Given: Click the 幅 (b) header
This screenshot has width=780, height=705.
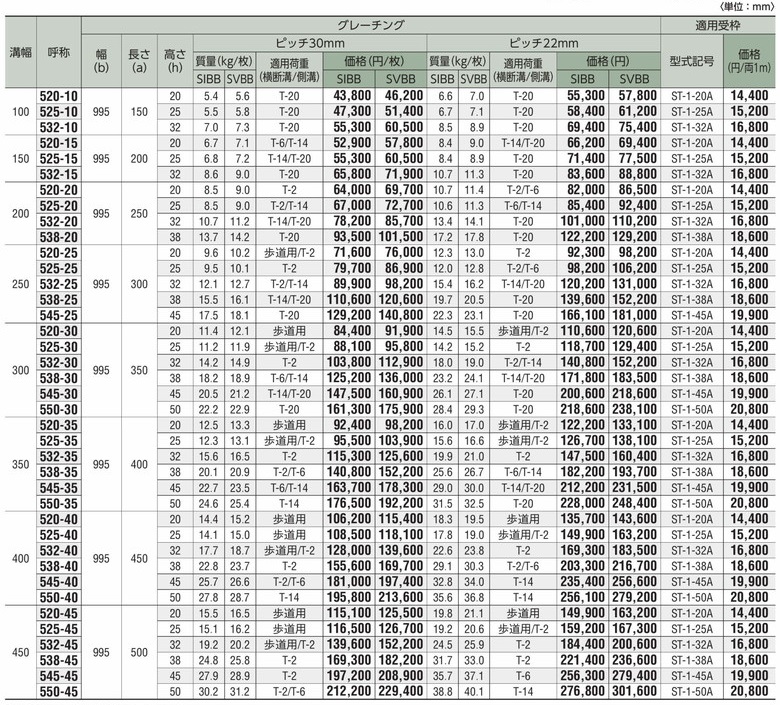Looking at the screenshot, I should 101,61.
